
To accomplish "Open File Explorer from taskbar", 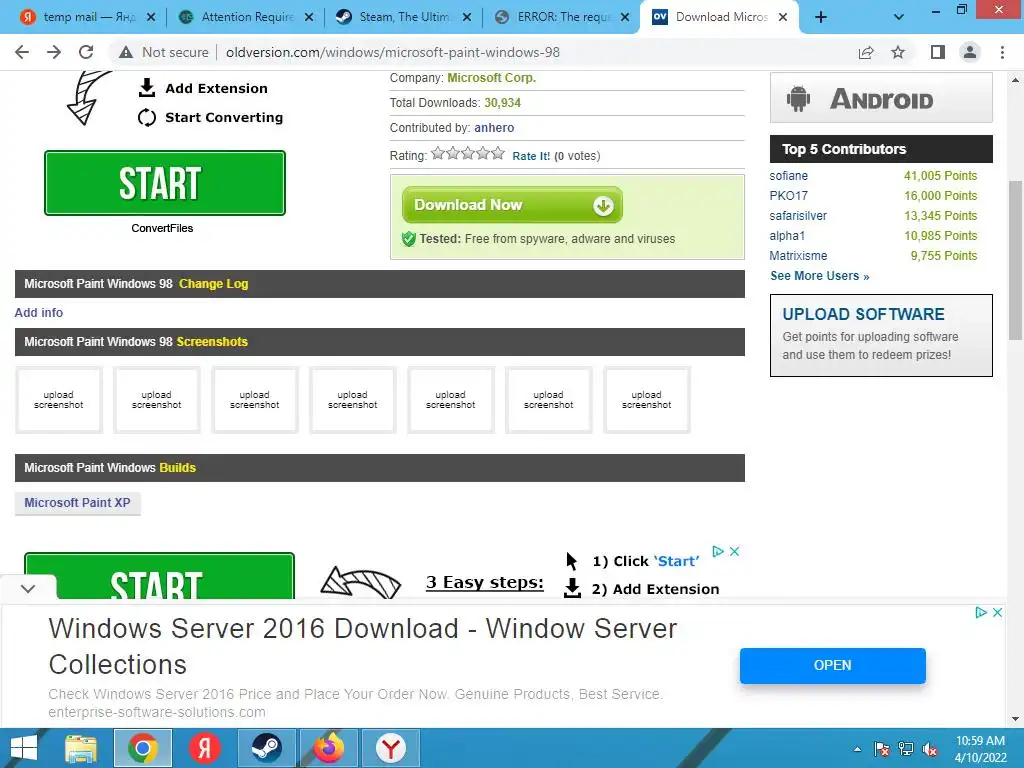I will (x=81, y=748).
